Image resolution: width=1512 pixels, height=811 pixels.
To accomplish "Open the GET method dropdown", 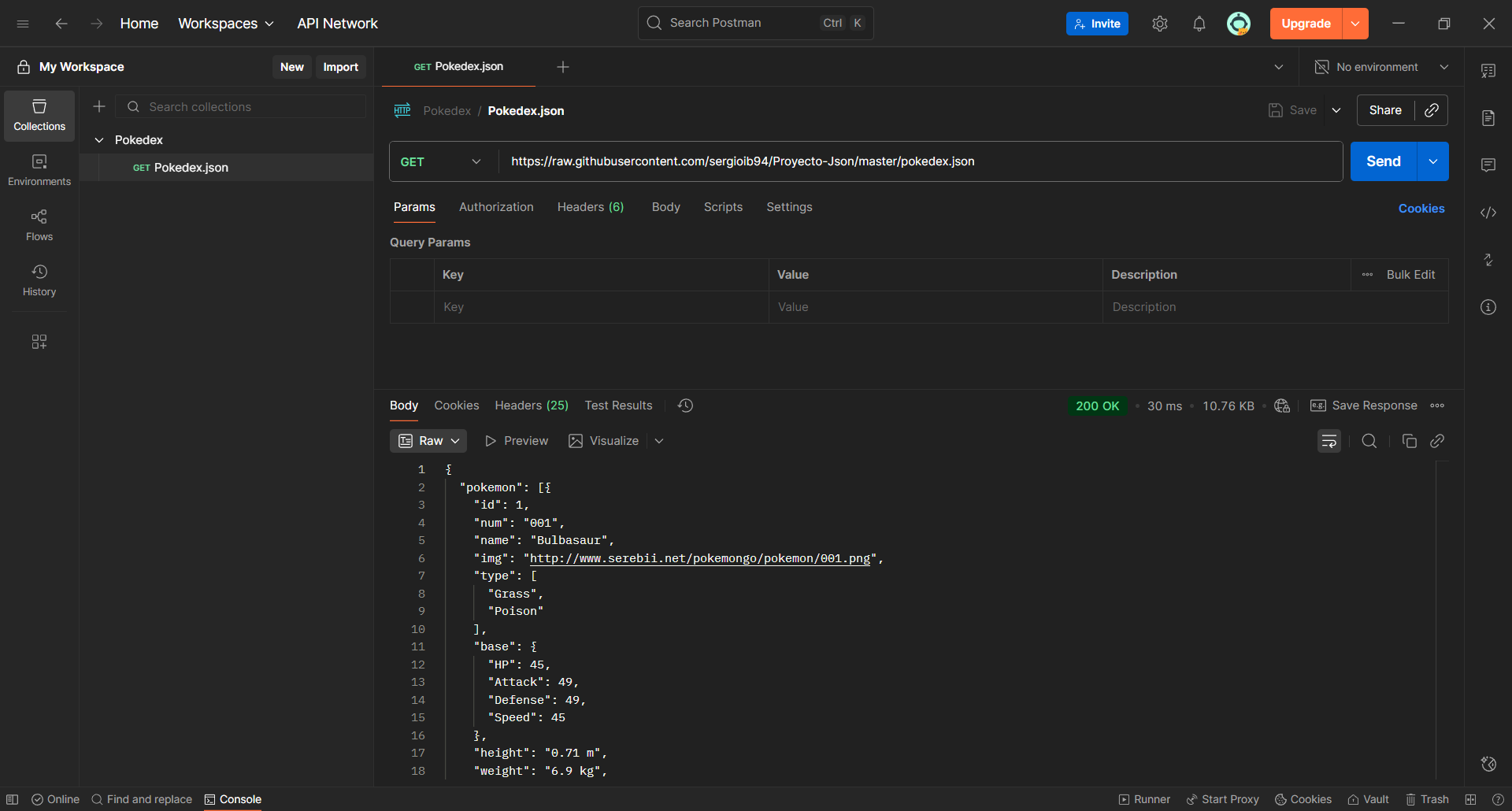I will (441, 161).
